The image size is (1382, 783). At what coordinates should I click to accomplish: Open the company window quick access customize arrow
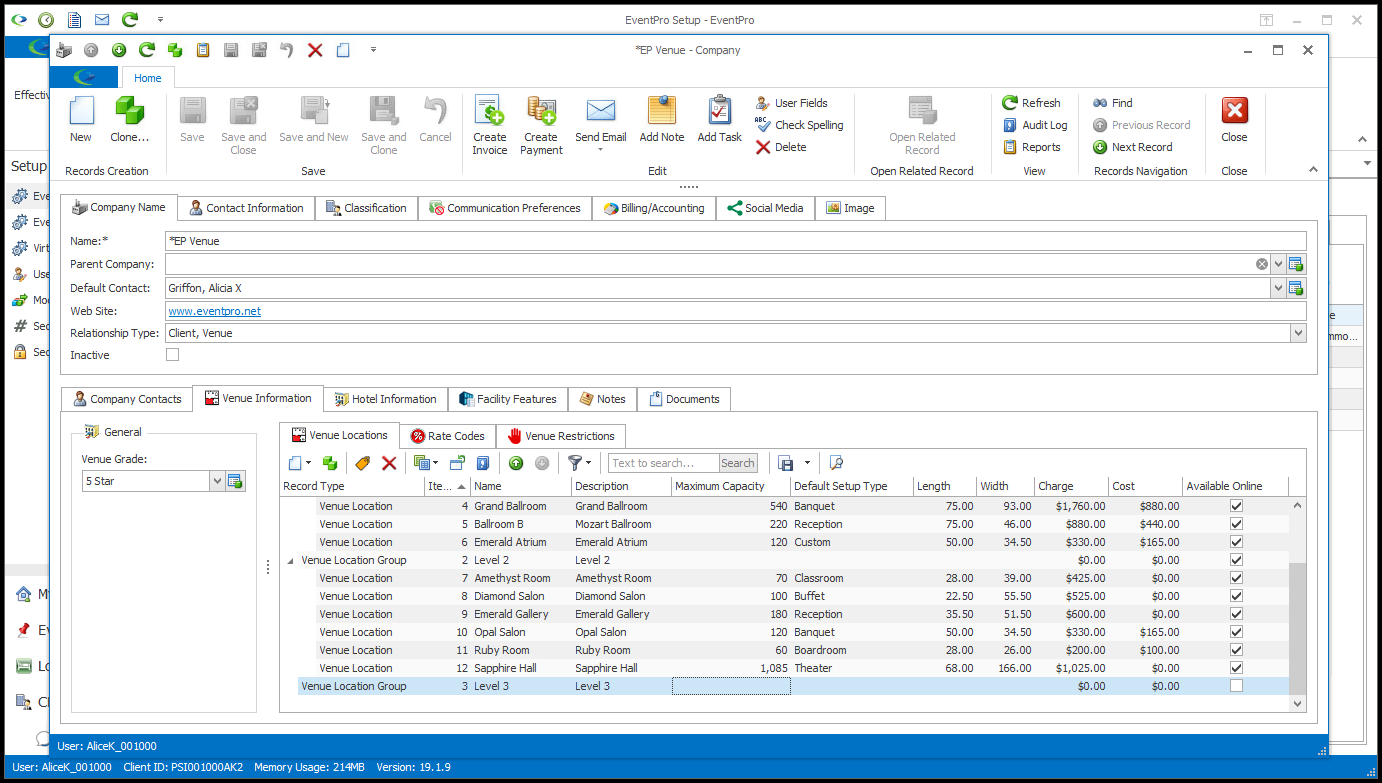[x=373, y=50]
